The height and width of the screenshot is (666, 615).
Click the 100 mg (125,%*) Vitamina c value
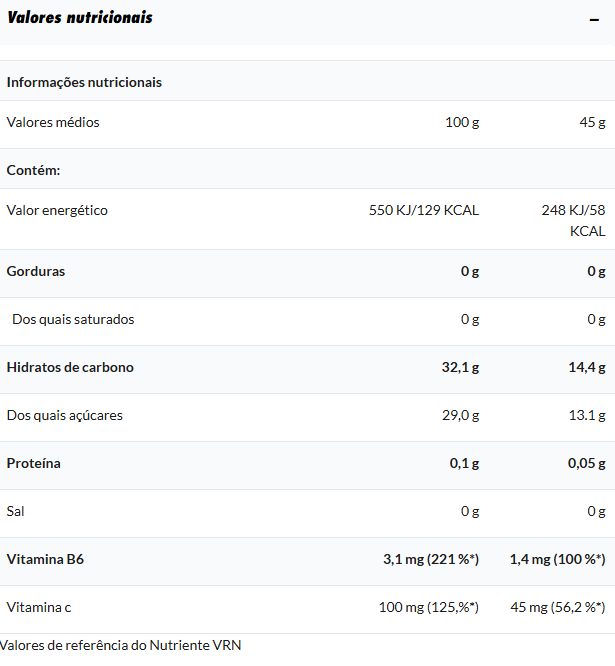pos(429,607)
